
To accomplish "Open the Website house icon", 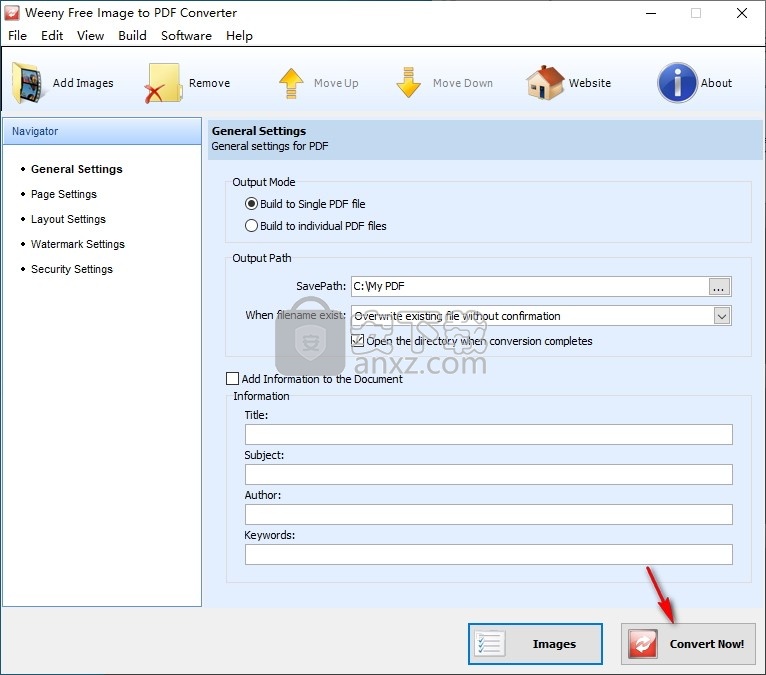I will [545, 83].
